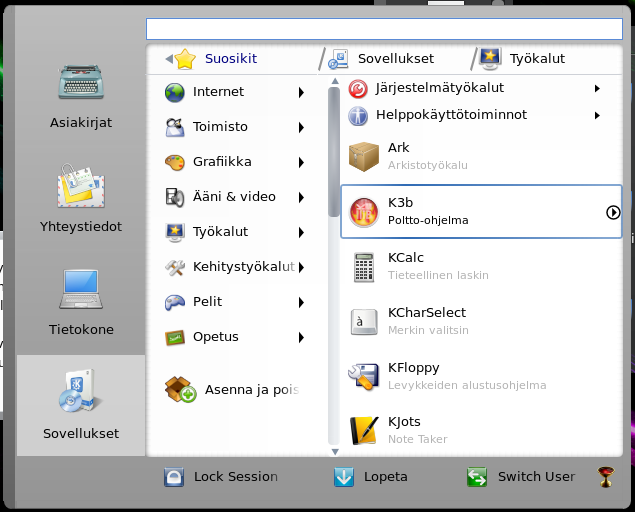This screenshot has width=635, height=512.
Task: Open the Toimisto category row
Action: 235,127
